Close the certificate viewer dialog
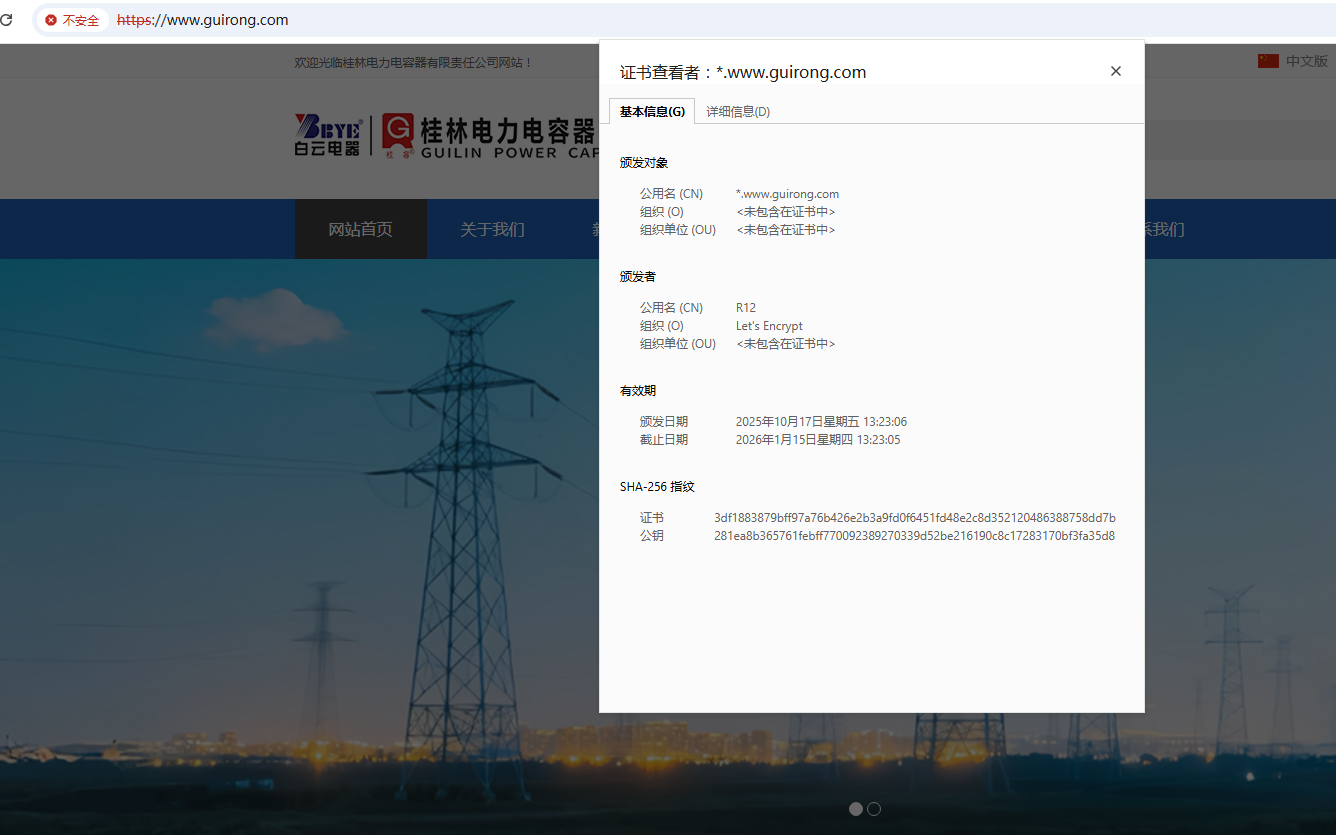Viewport: 1336px width, 835px height. coord(1116,71)
